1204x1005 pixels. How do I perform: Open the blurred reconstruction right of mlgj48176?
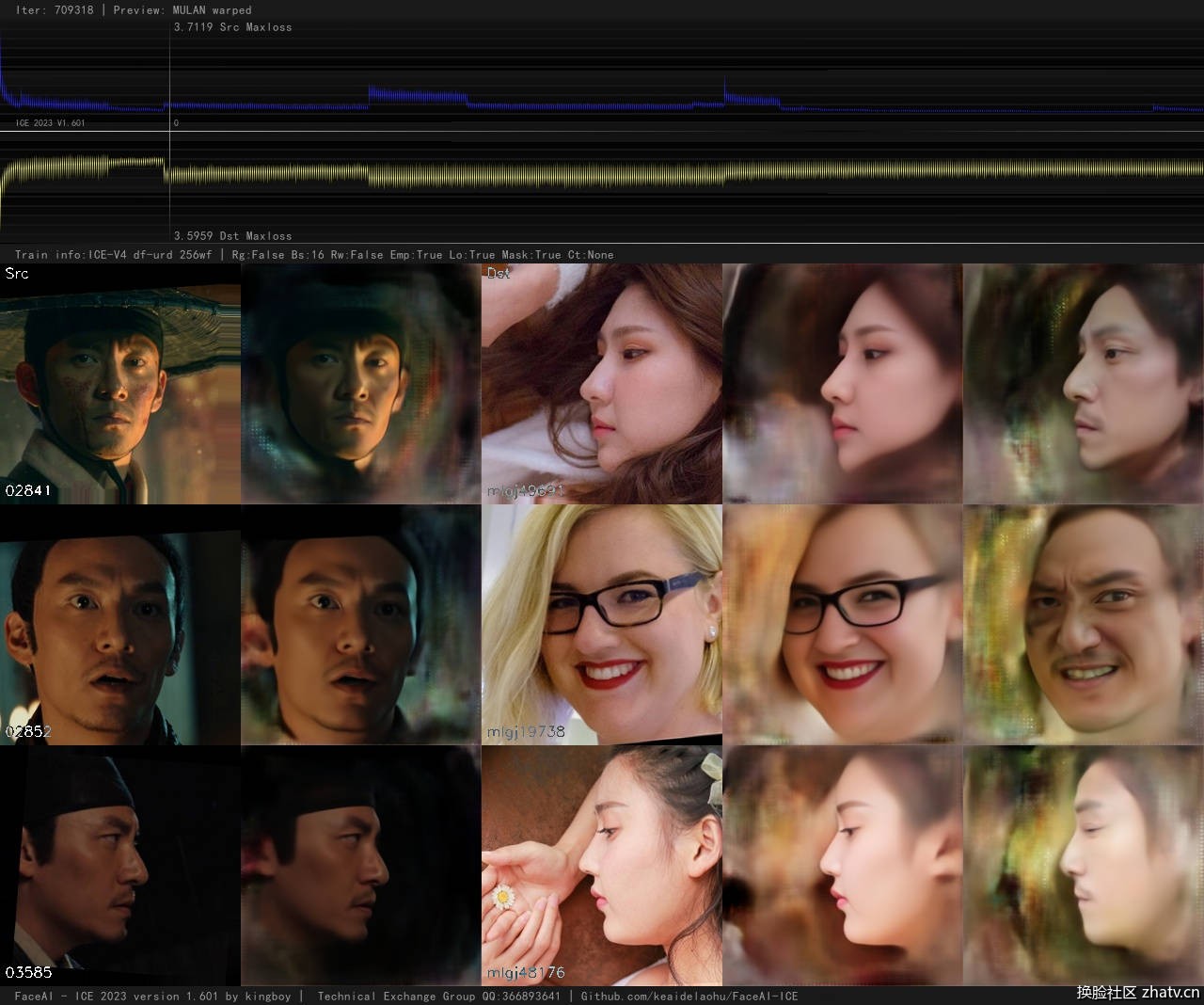point(843,866)
